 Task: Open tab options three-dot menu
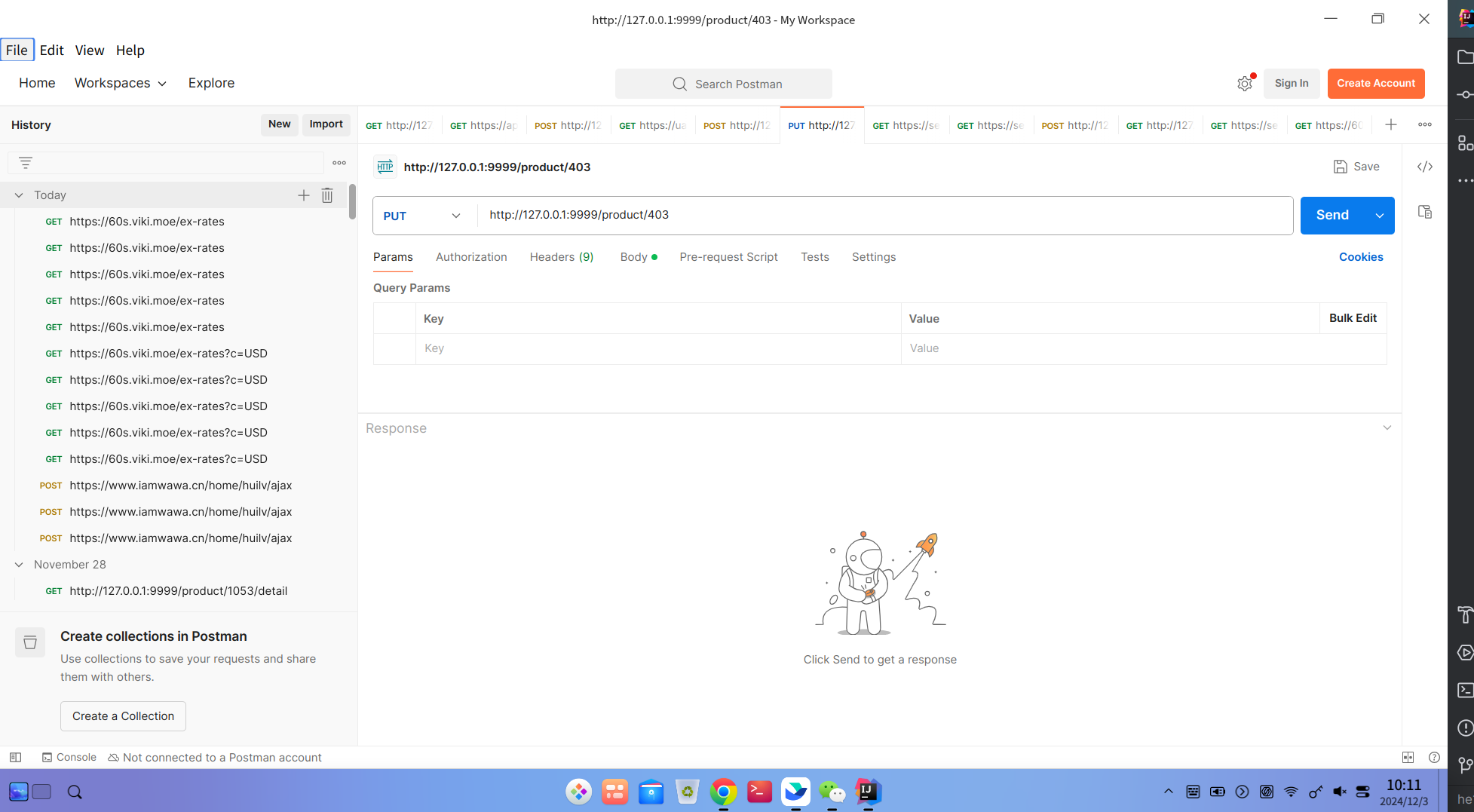click(1425, 125)
